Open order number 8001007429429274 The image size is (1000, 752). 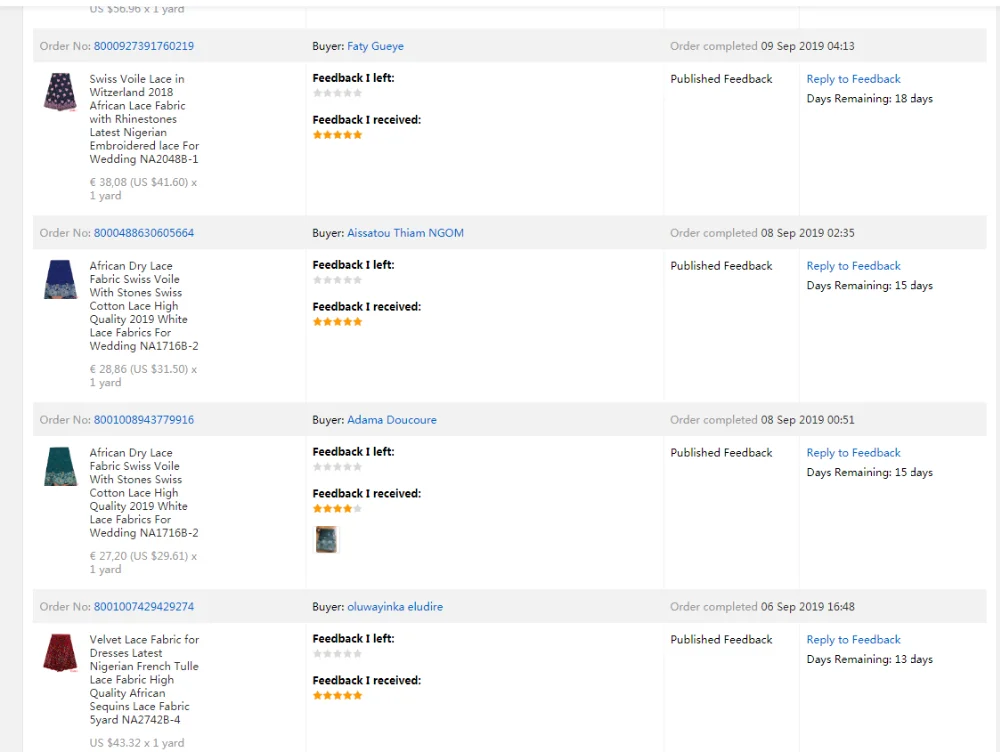click(143, 607)
